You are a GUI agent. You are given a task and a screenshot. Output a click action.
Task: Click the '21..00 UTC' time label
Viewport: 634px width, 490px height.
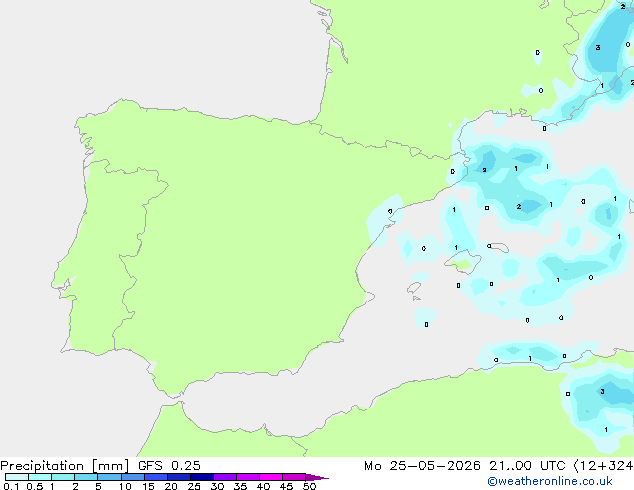point(527,466)
